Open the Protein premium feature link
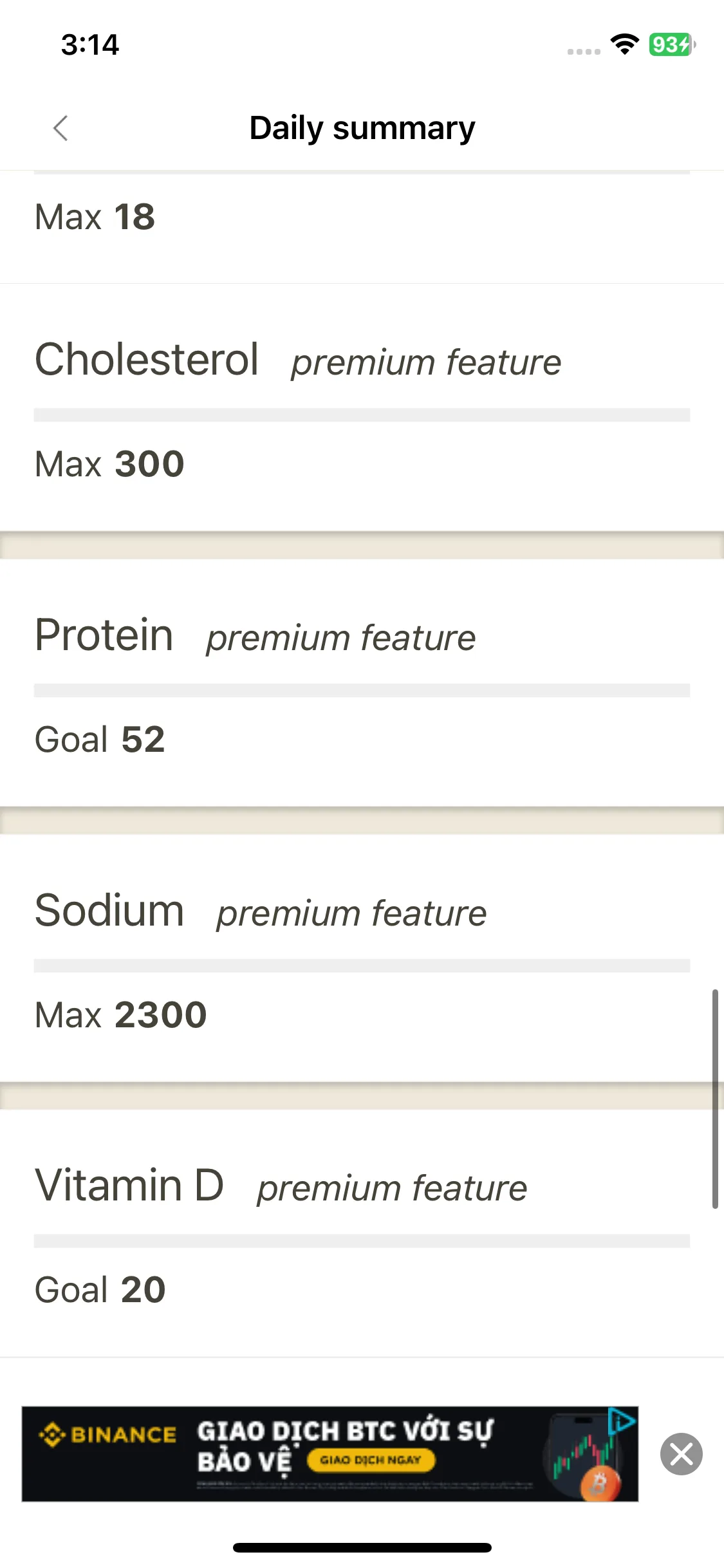The width and height of the screenshot is (724, 1568). pos(341,638)
